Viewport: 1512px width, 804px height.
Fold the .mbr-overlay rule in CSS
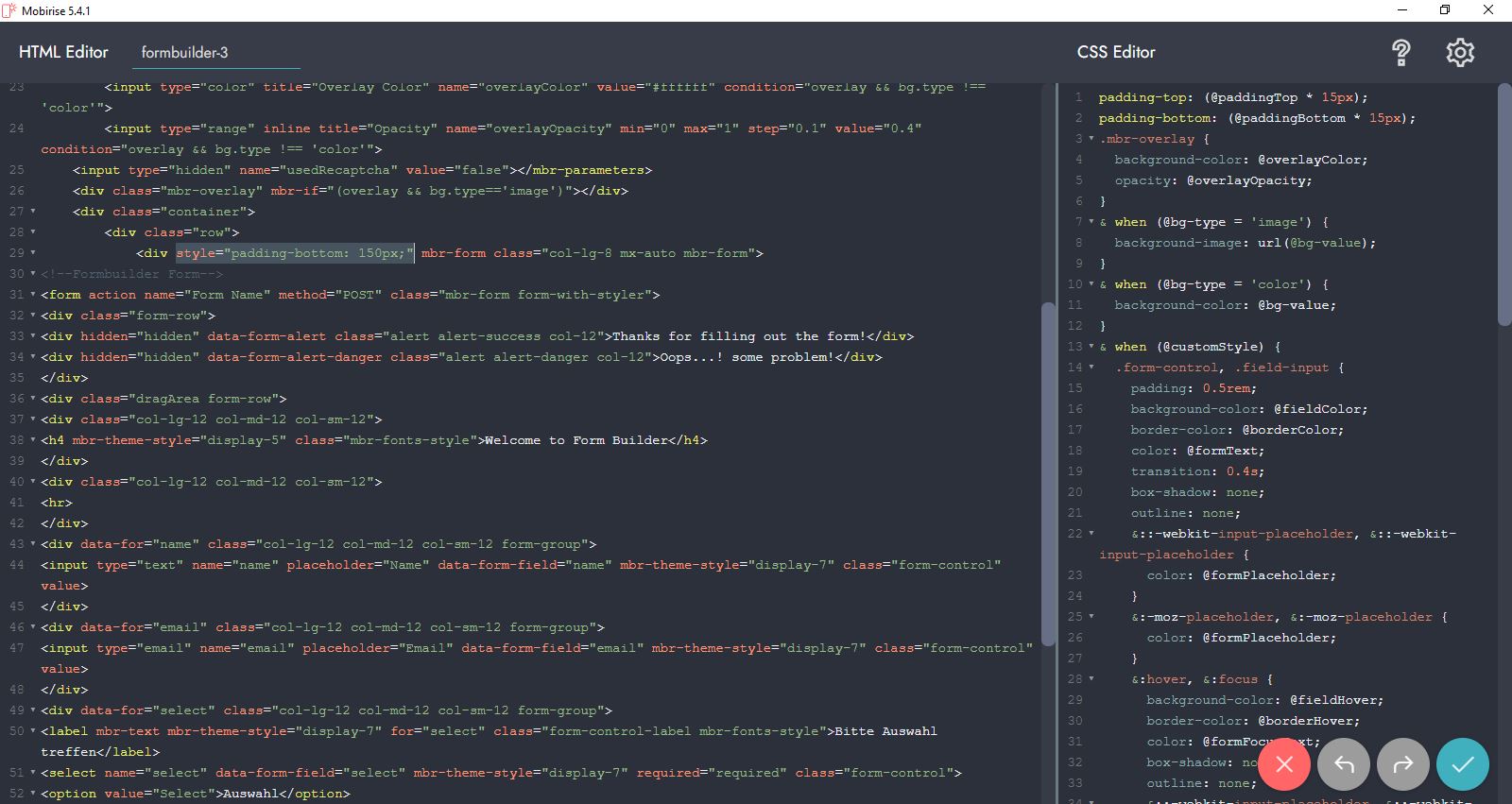pos(1091,139)
